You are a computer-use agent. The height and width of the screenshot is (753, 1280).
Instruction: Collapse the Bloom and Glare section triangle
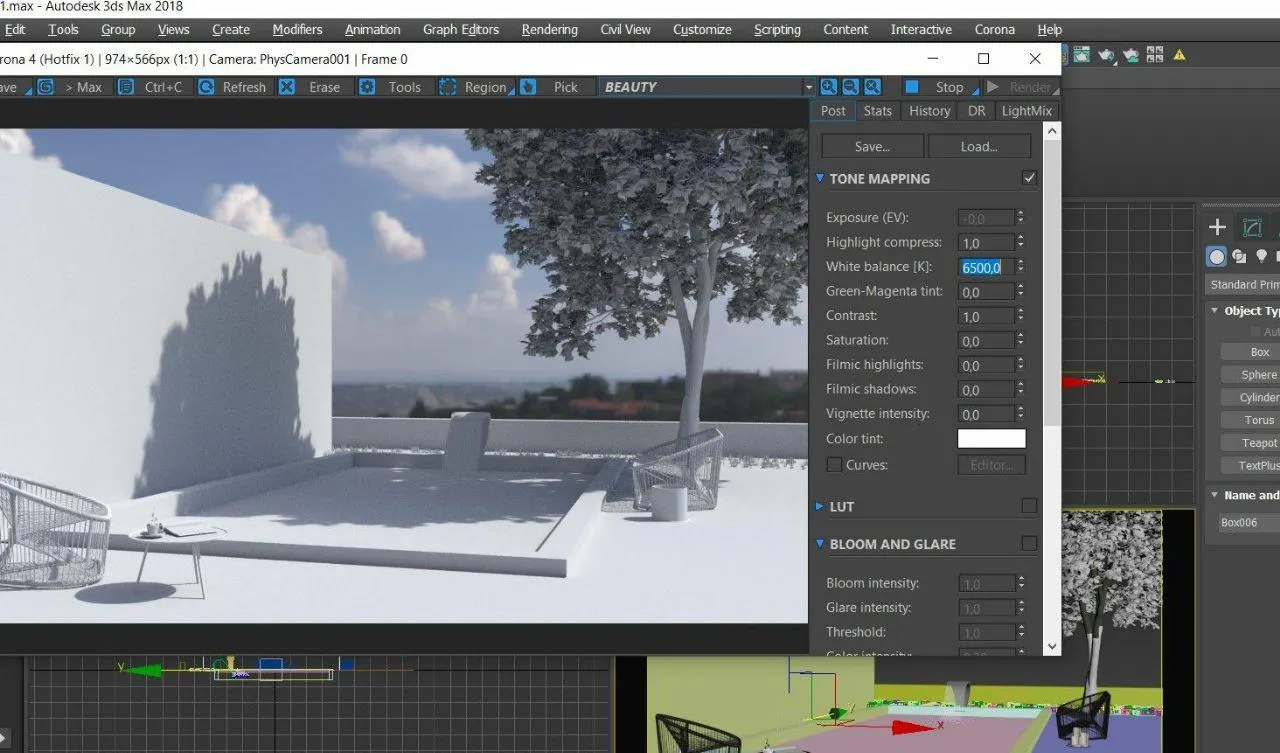[x=820, y=544]
